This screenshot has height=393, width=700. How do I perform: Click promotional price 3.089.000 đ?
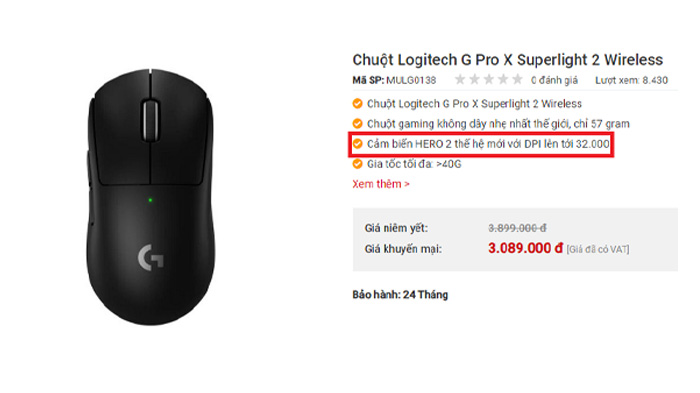[525, 248]
